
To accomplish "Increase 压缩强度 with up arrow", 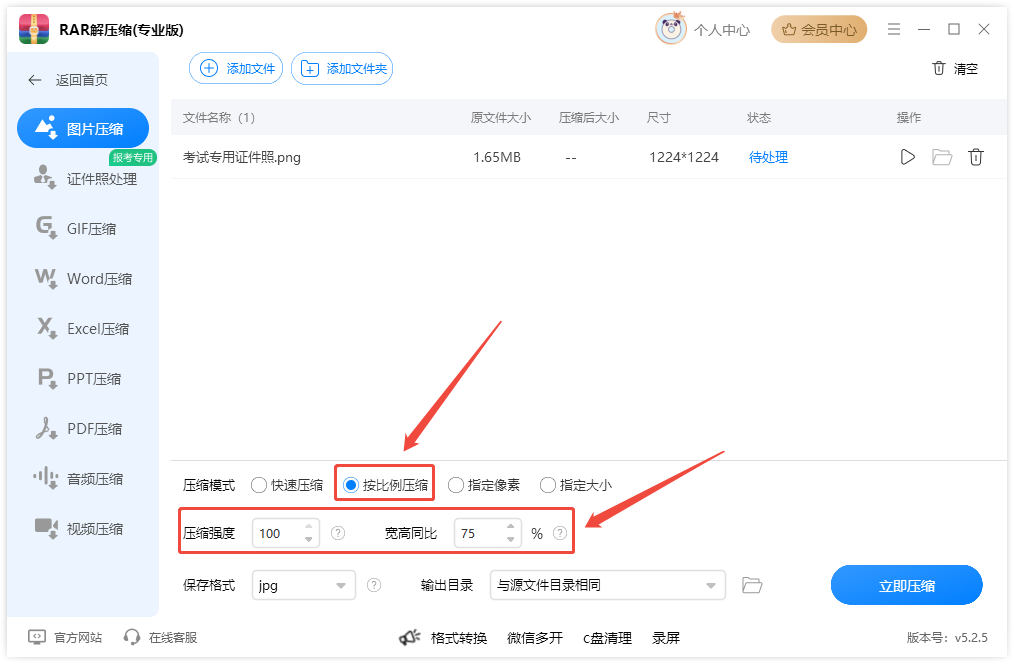I will [308, 526].
